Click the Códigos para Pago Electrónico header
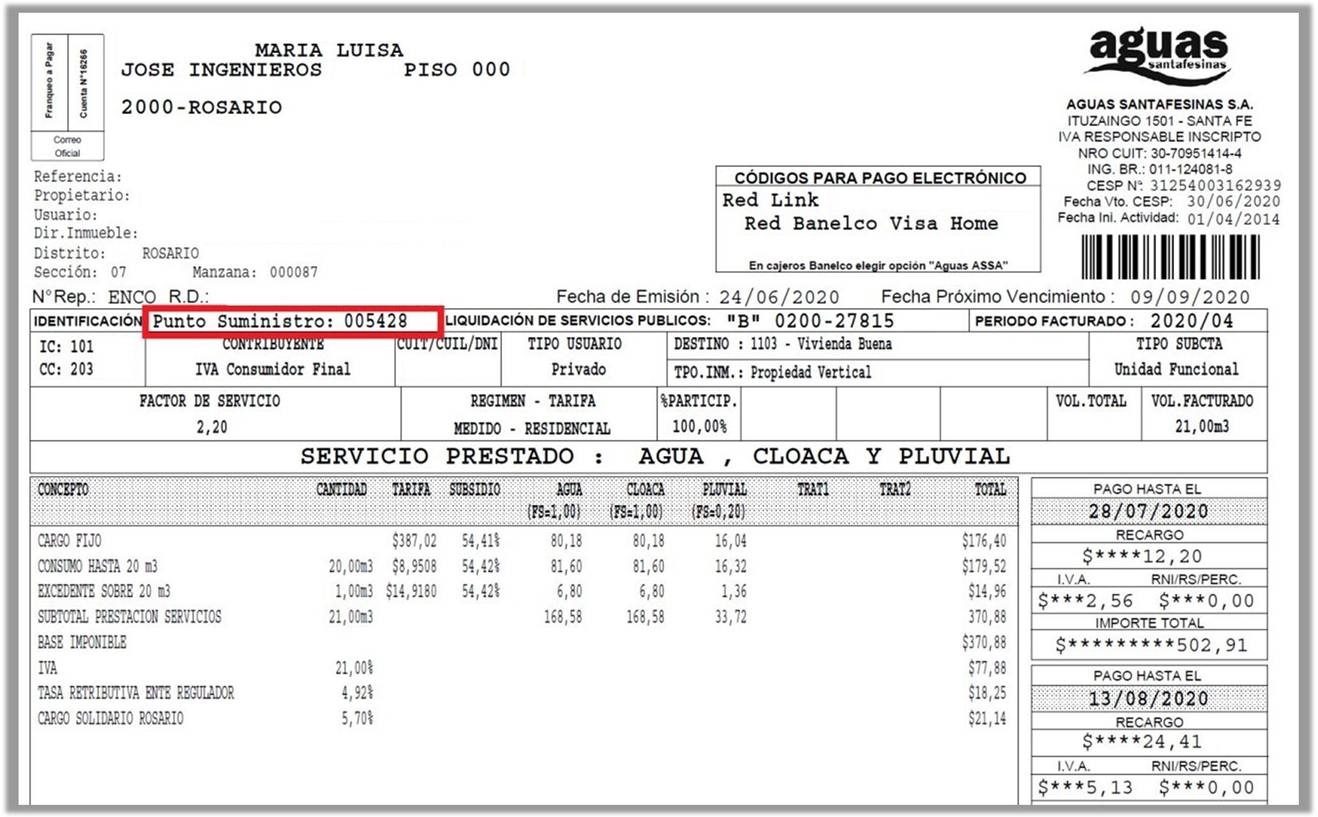This screenshot has height=817, width=1318. tap(880, 178)
